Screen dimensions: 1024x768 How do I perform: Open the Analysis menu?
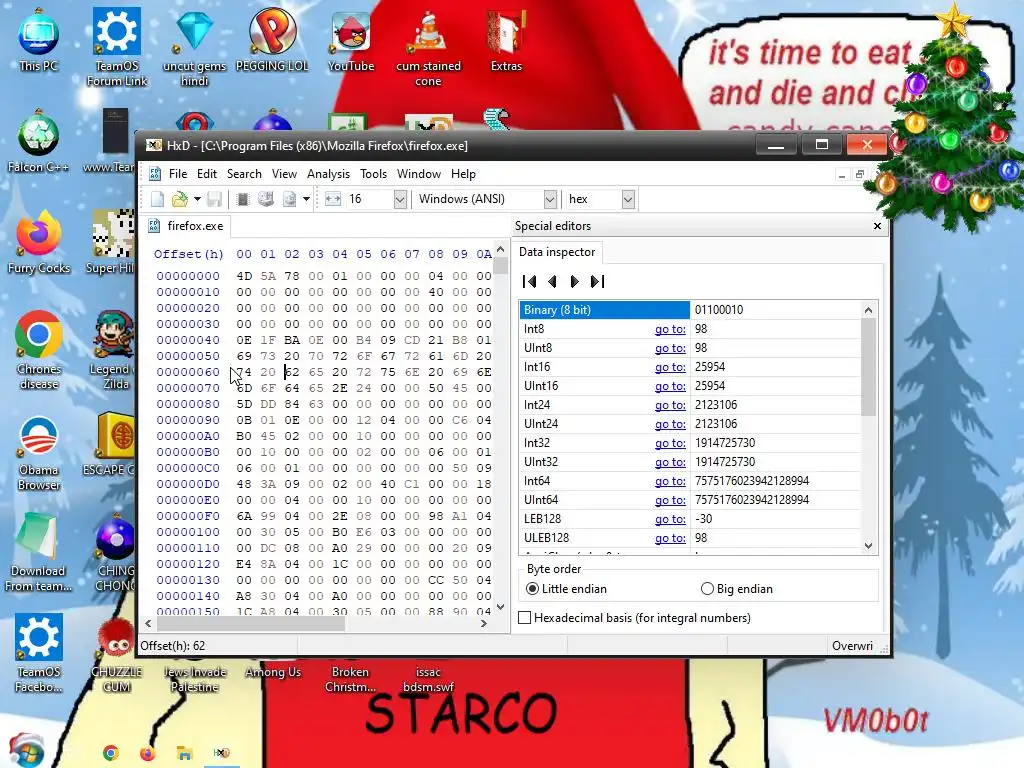pos(328,174)
